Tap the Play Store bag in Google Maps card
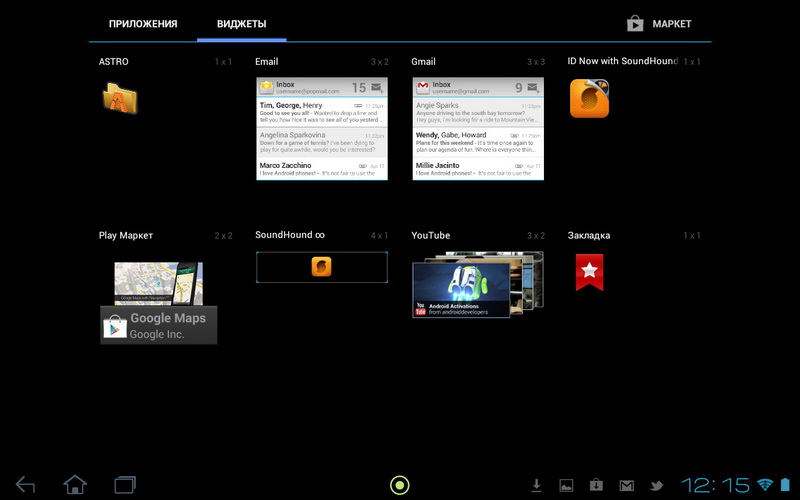This screenshot has height=500, width=800. pos(115,327)
